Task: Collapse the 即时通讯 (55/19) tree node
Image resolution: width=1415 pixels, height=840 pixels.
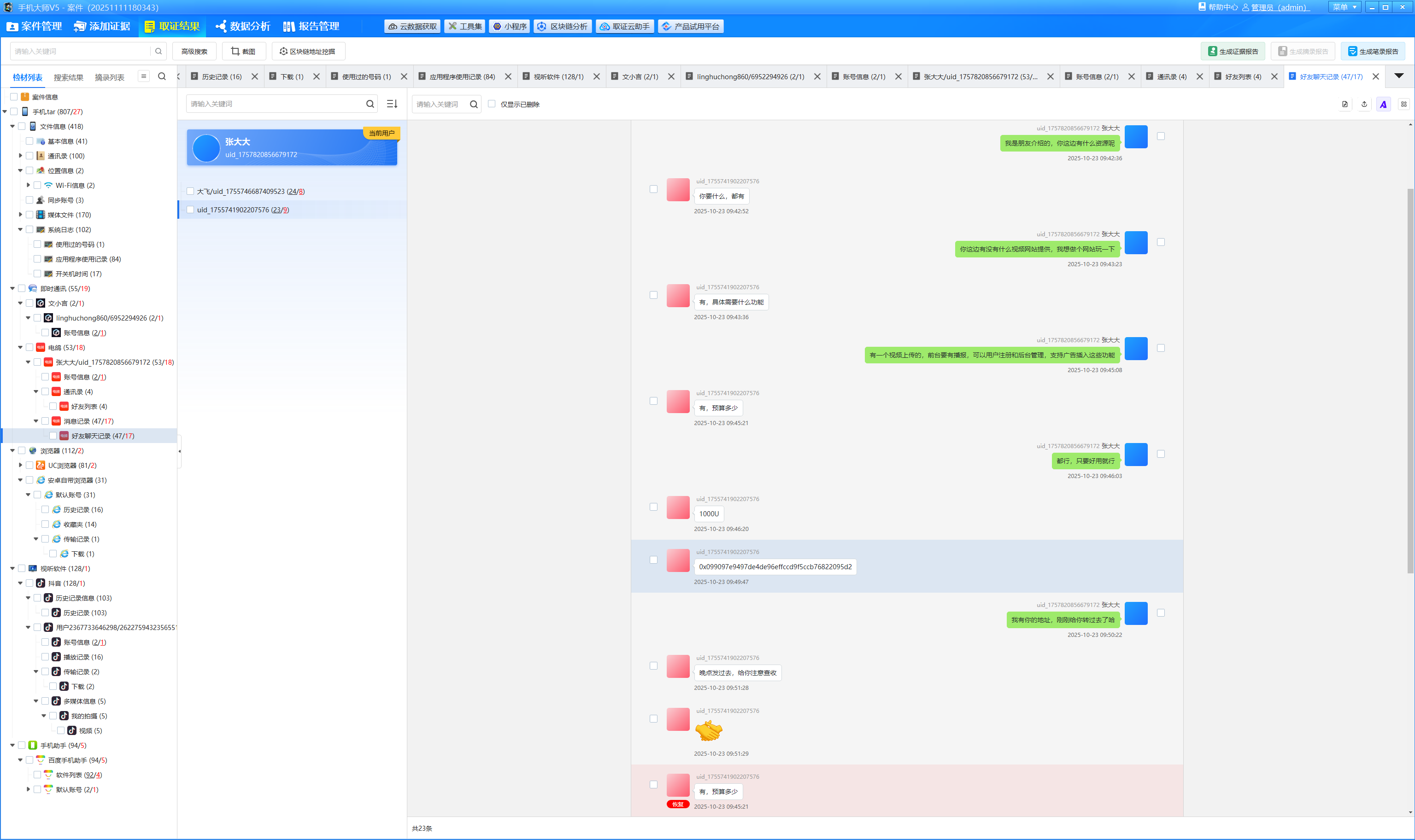Action: click(x=12, y=289)
